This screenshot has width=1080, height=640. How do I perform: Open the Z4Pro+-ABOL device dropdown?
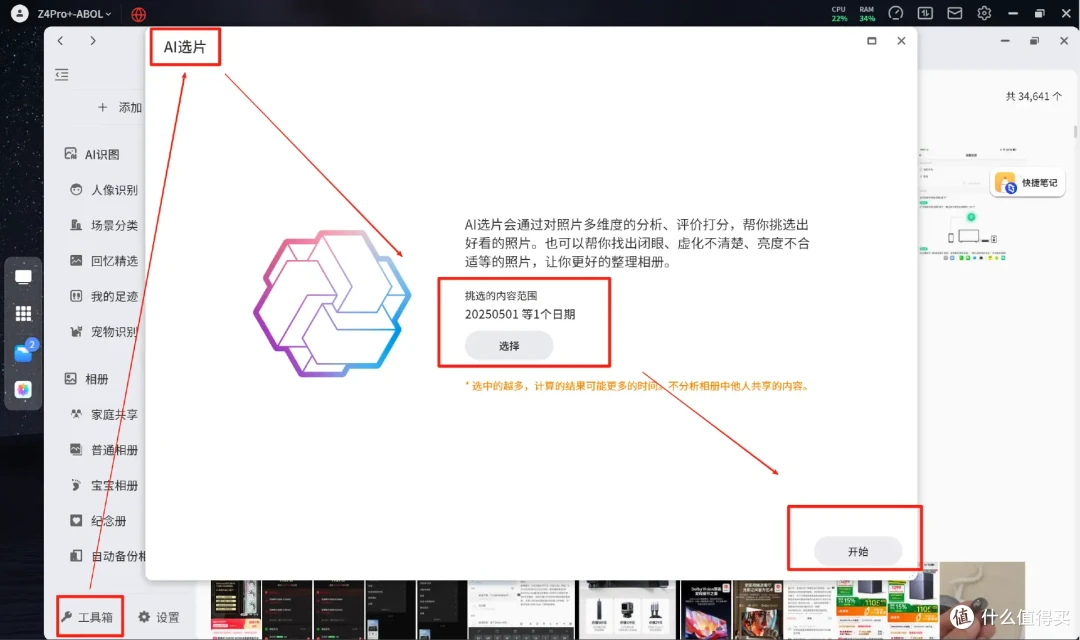point(74,14)
